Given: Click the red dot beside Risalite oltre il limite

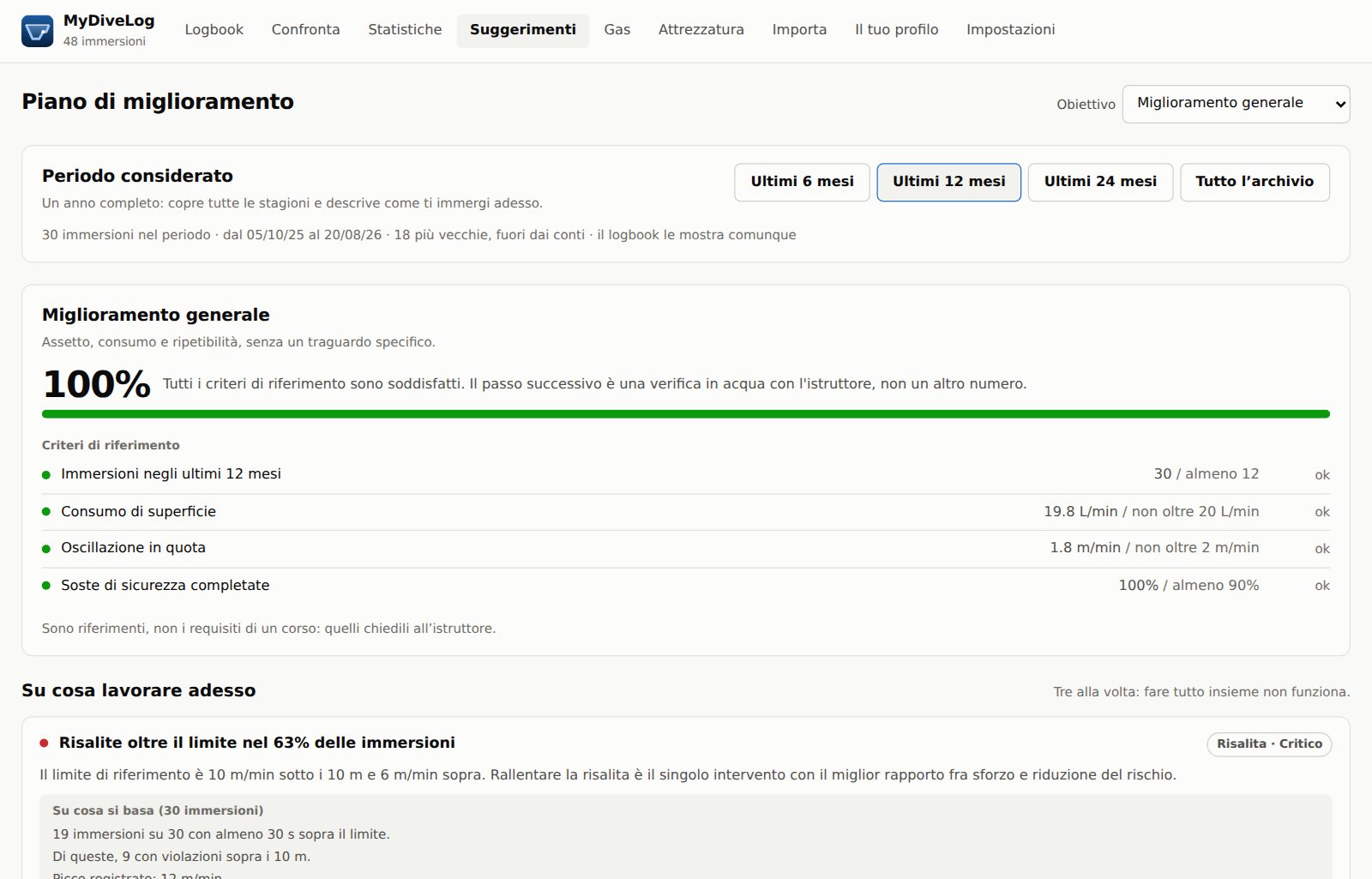Looking at the screenshot, I should pos(44,744).
